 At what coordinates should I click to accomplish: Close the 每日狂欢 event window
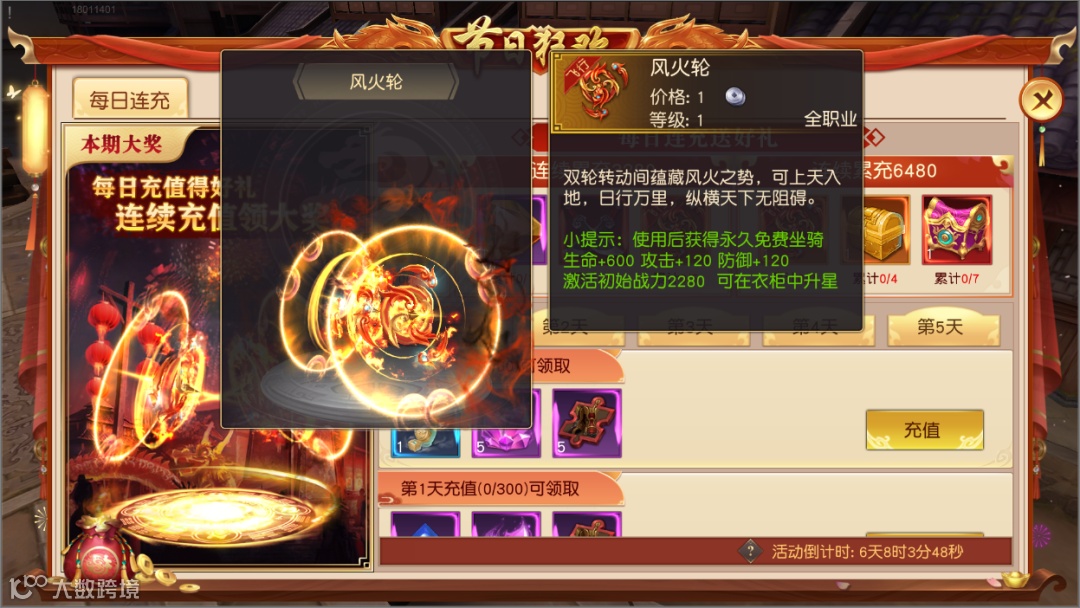click(x=1042, y=102)
